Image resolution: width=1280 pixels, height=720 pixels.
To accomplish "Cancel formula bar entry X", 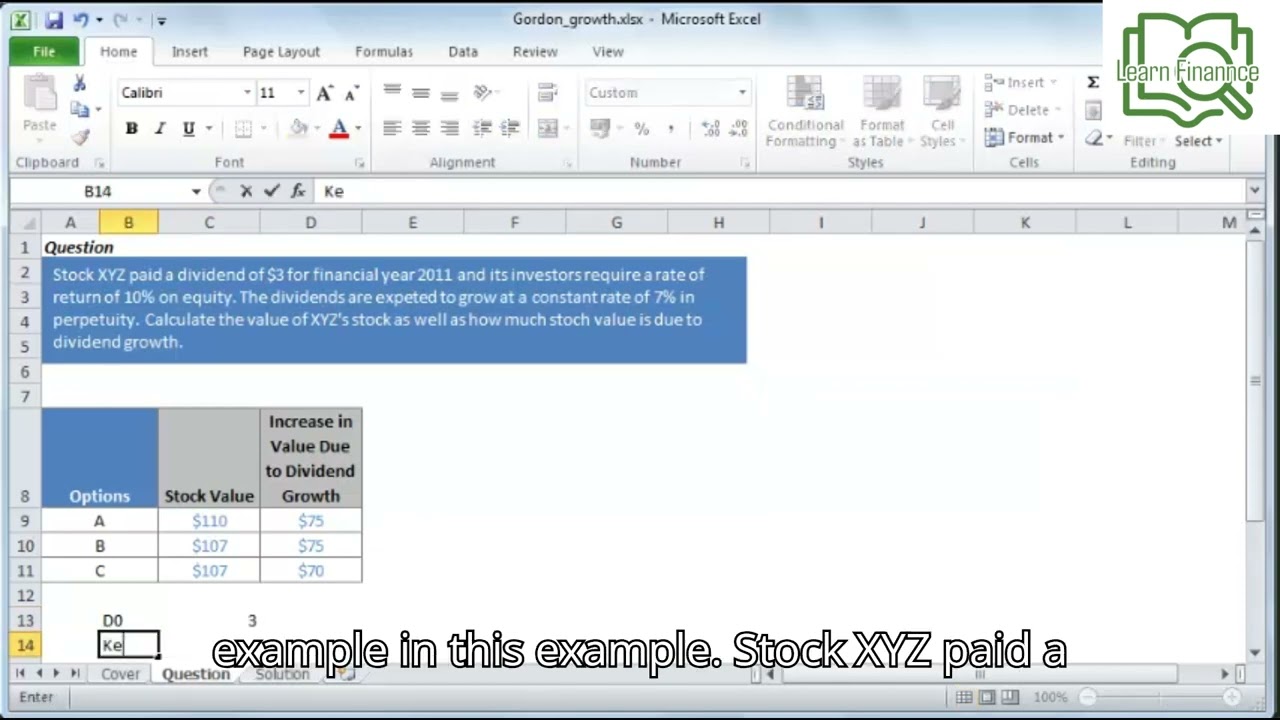I will (x=246, y=191).
